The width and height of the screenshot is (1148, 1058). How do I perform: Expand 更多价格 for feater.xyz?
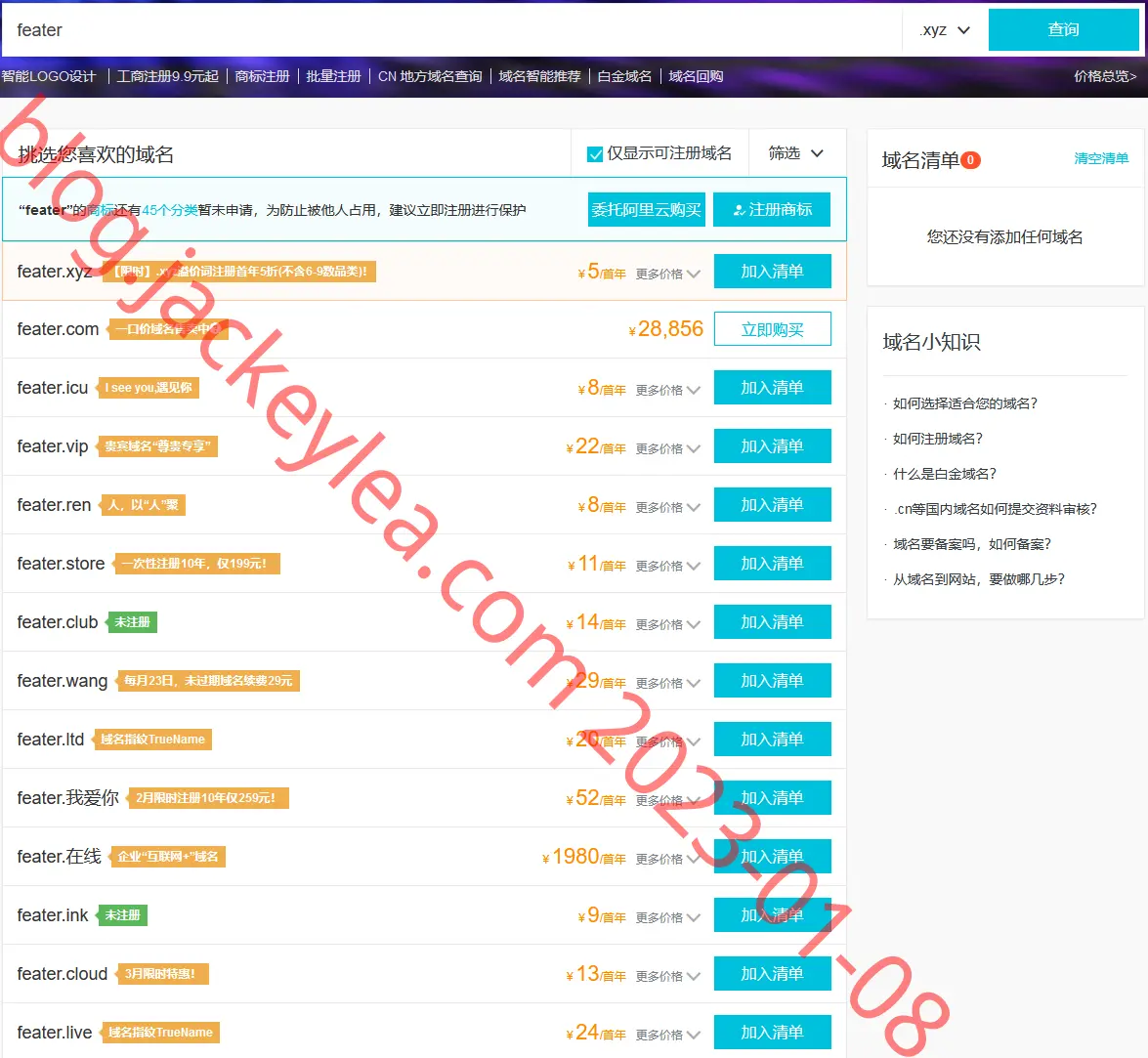coord(667,274)
